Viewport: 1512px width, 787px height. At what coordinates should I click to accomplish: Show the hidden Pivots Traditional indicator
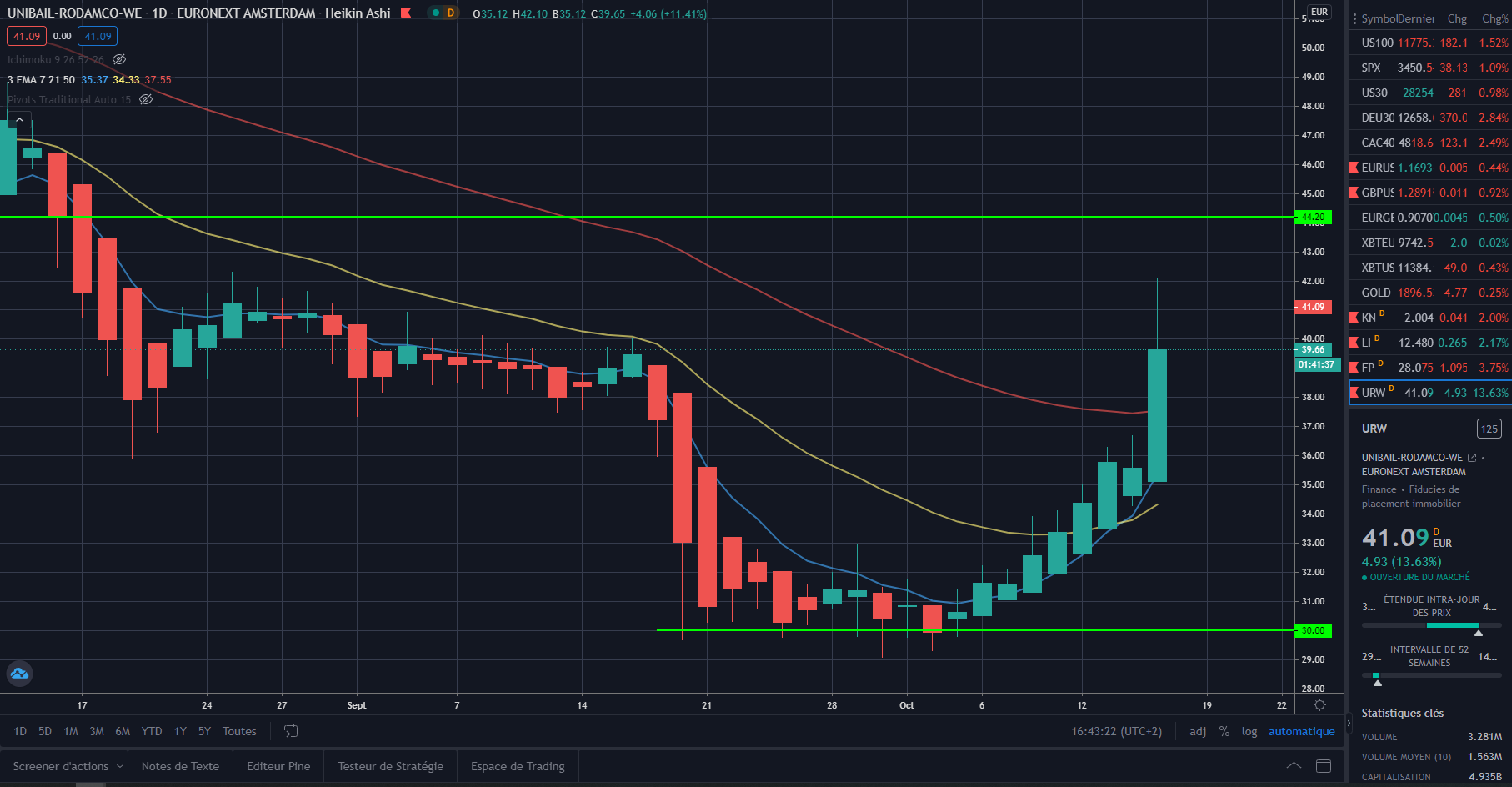pyautogui.click(x=146, y=99)
